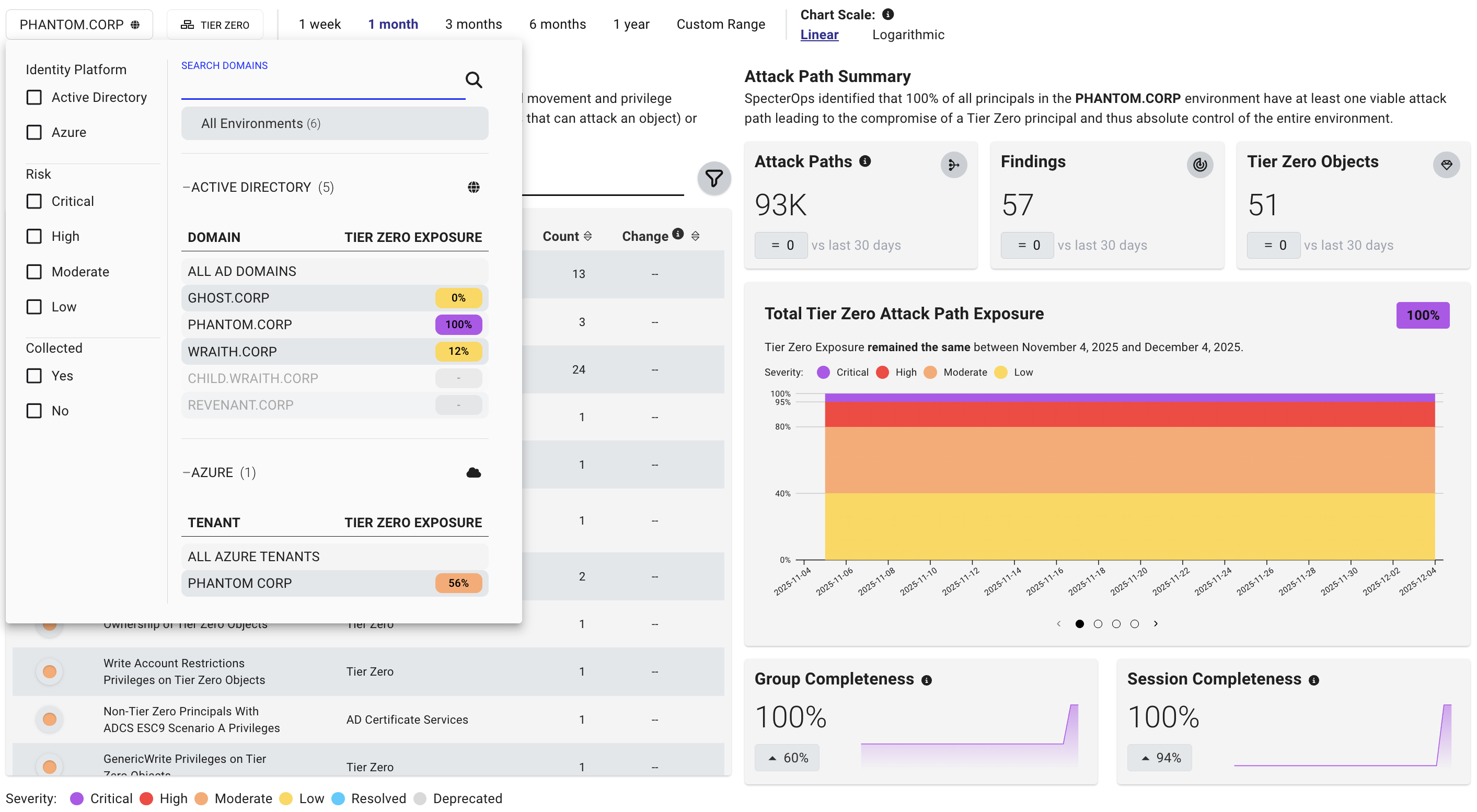Check the Yes option under Collected

pyautogui.click(x=34, y=376)
